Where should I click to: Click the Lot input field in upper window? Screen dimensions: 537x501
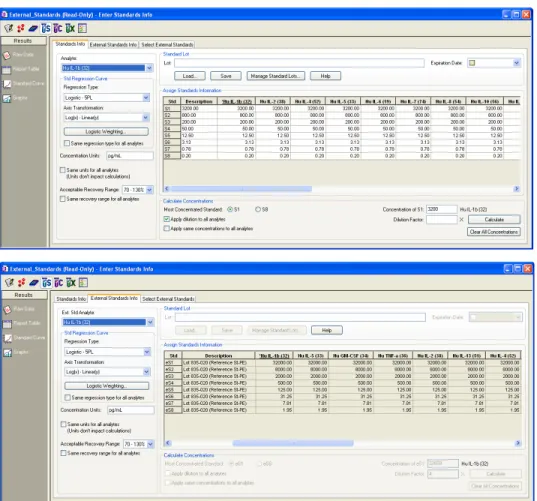tap(299, 63)
